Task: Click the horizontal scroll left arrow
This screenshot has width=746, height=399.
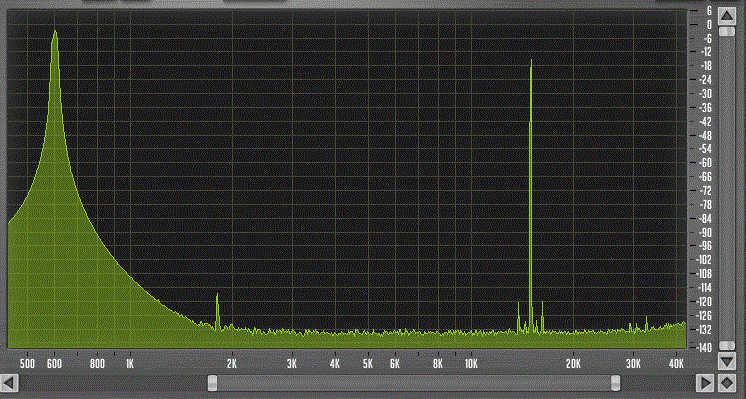Action: pos(10,383)
